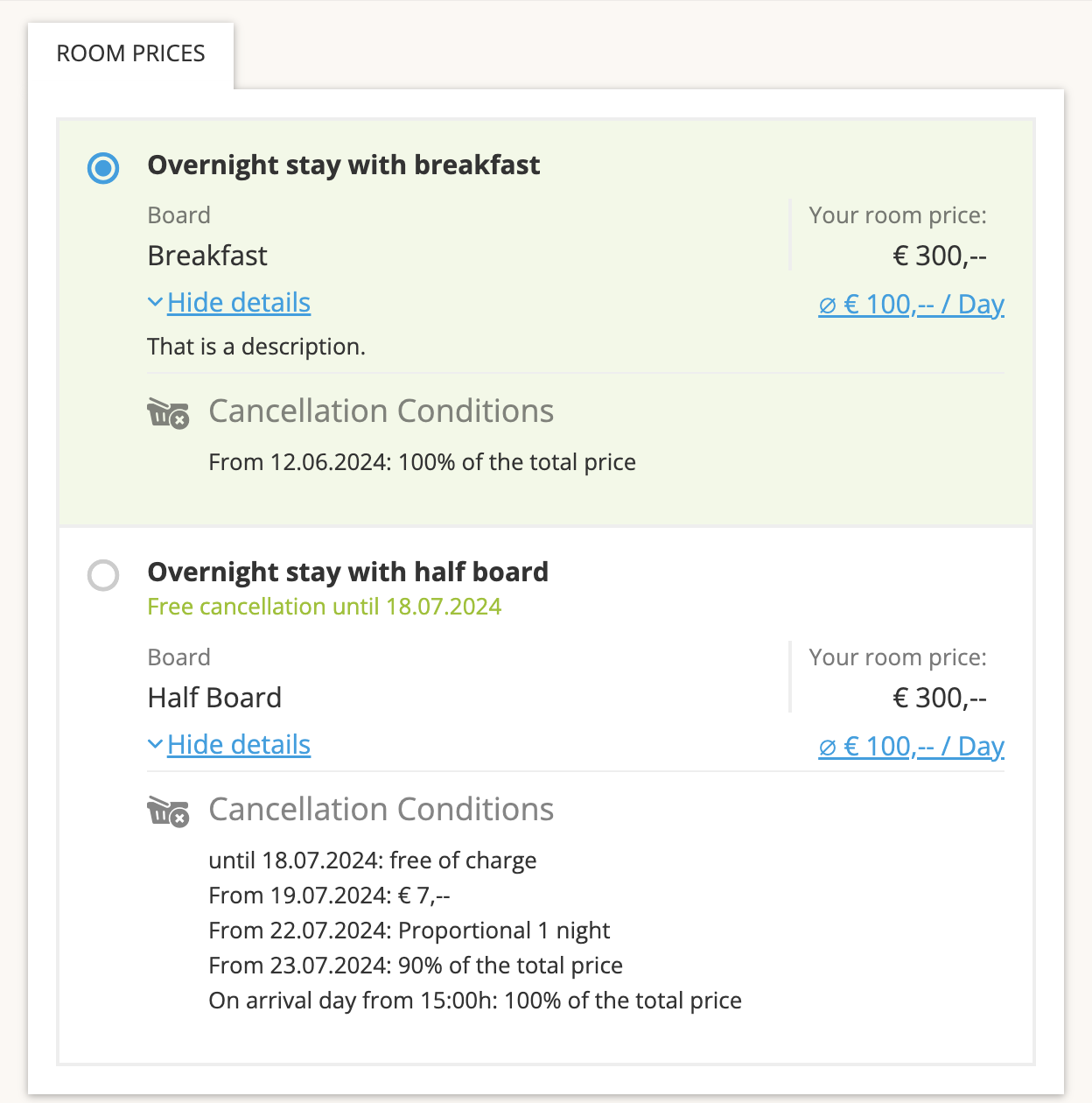1092x1103 pixels.
Task: Click cancellation icon in breakfast offer
Action: (168, 412)
